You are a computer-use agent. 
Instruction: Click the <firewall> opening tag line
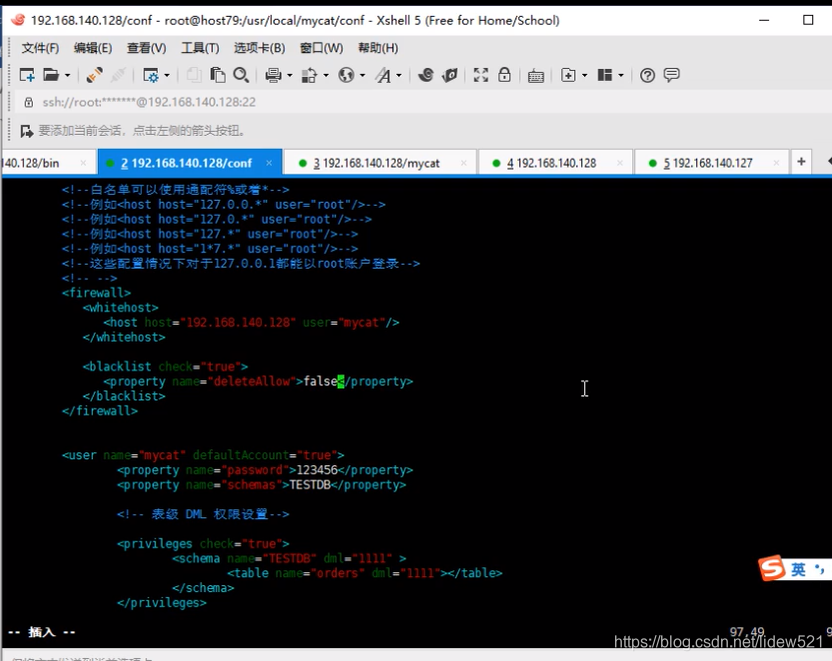click(96, 292)
